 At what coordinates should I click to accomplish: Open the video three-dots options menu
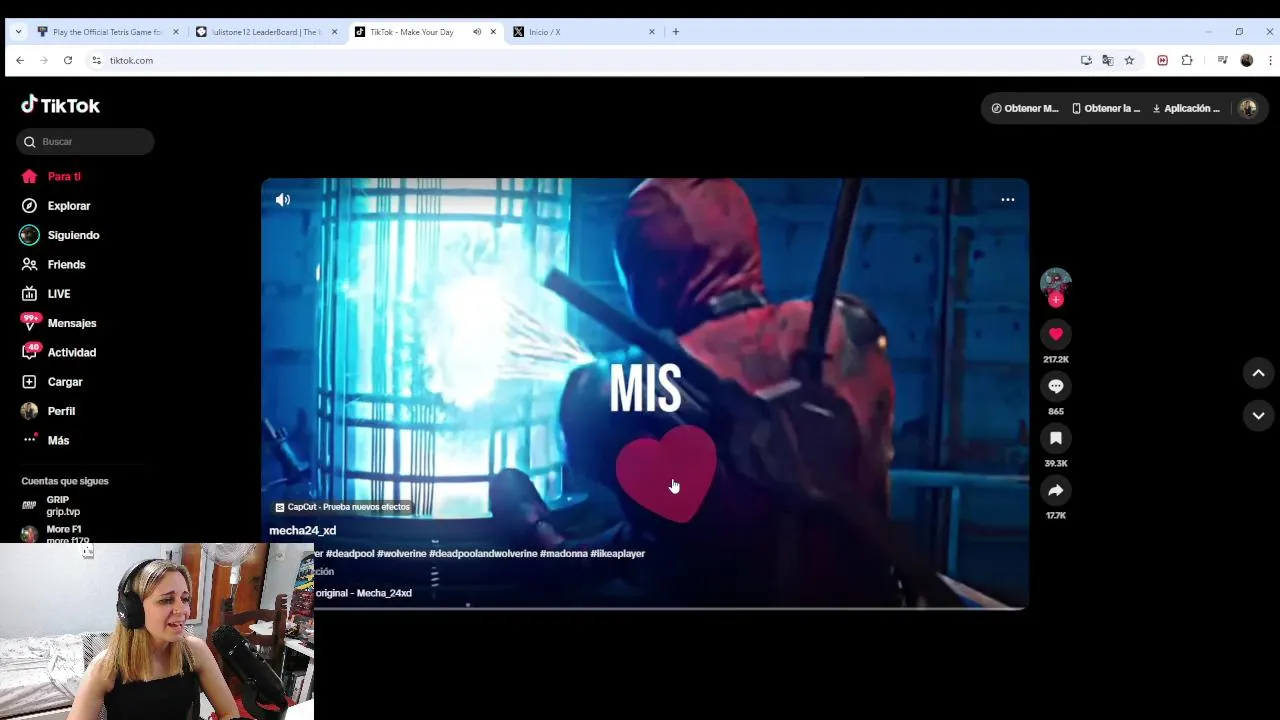1008,200
